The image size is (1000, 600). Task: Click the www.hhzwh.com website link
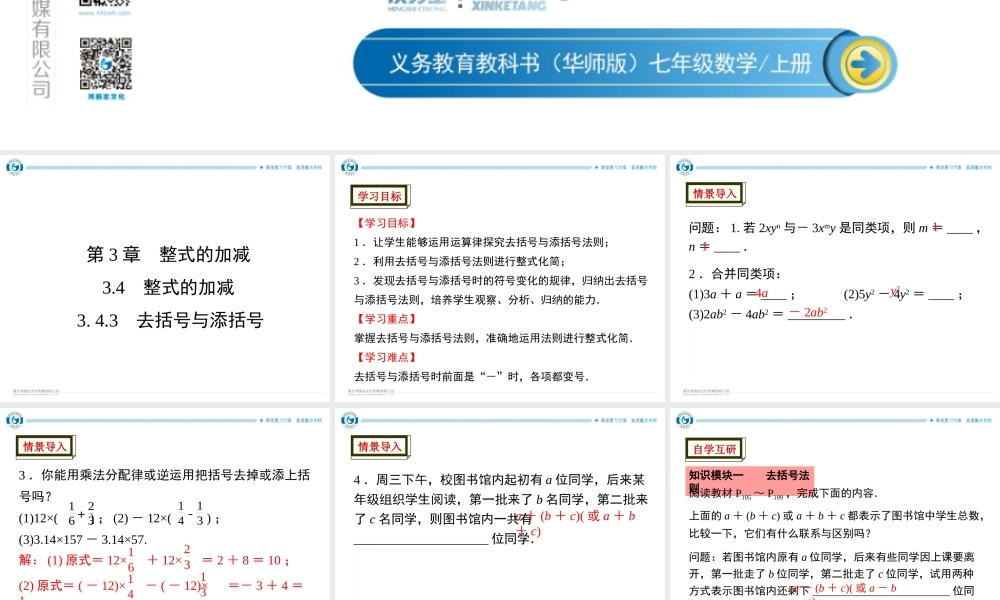(x=104, y=13)
